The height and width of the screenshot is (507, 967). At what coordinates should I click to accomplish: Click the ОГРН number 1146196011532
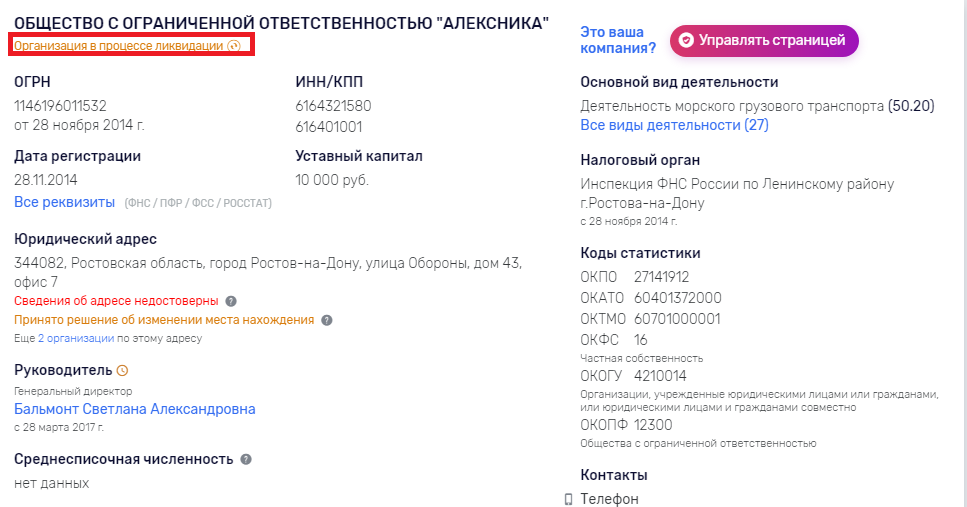tap(60, 106)
